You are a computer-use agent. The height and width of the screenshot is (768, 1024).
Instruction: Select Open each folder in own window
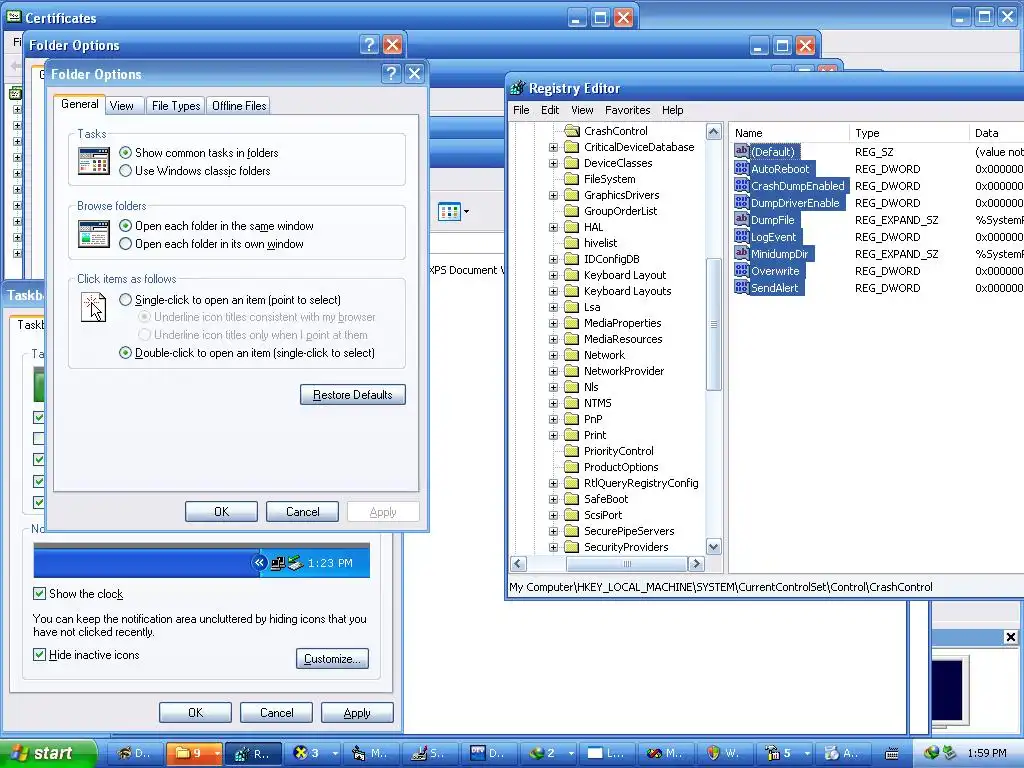tap(125, 244)
